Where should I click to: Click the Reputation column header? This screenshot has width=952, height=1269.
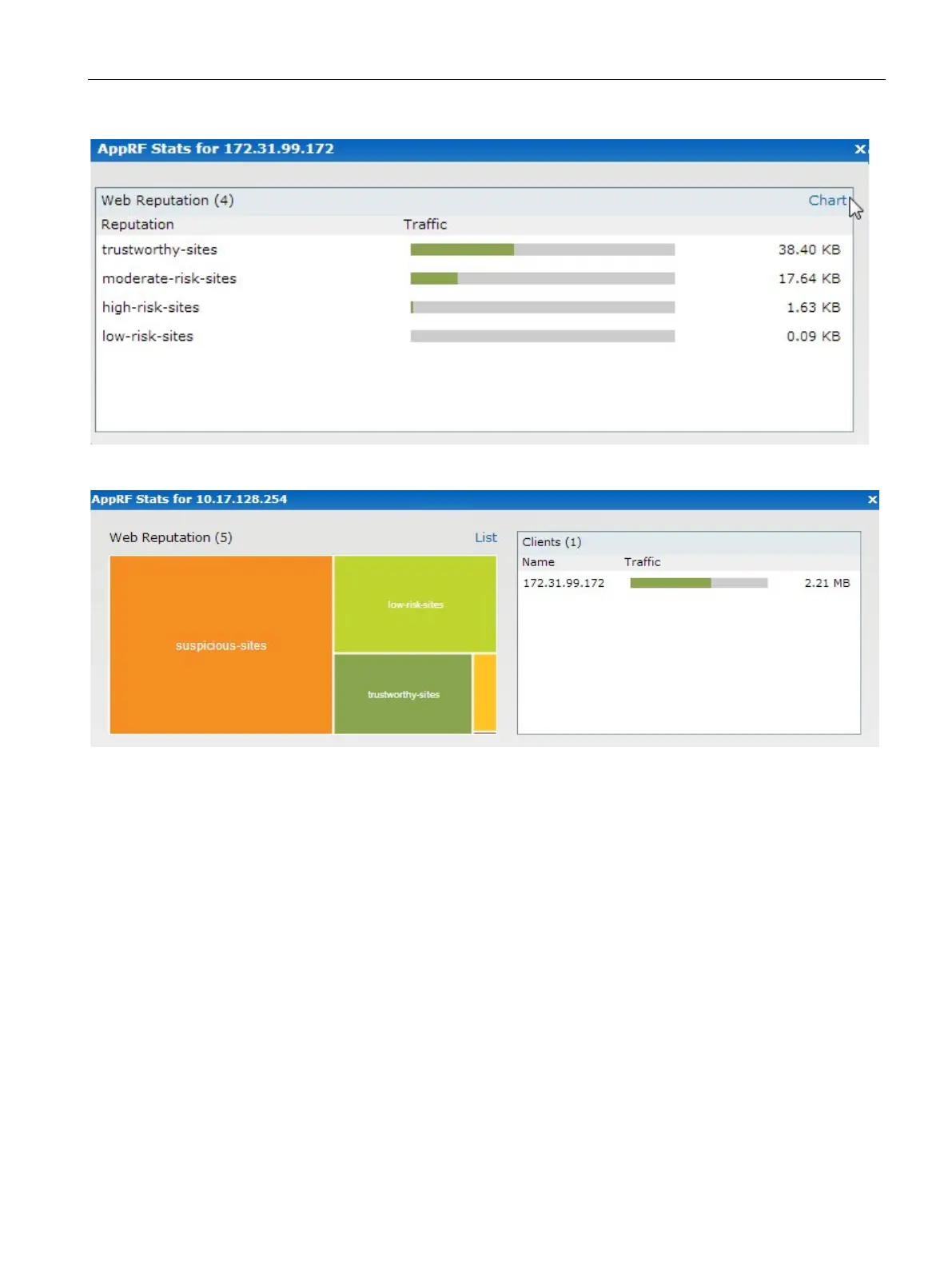coord(137,225)
